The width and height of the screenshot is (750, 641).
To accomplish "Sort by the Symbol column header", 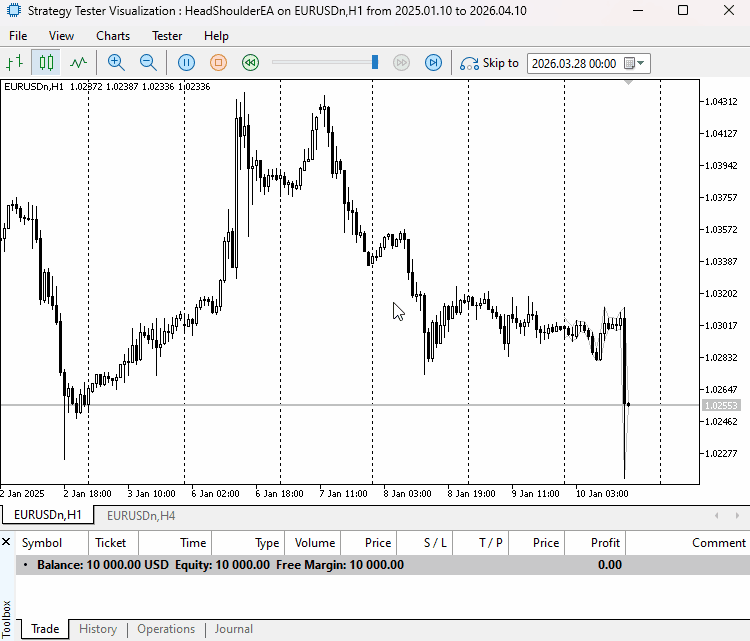I will click(52, 543).
